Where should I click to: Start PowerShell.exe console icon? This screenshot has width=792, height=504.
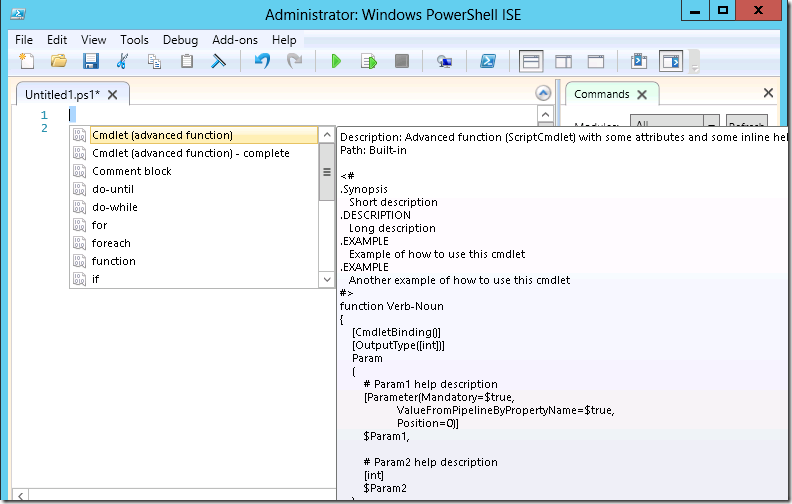(487, 61)
